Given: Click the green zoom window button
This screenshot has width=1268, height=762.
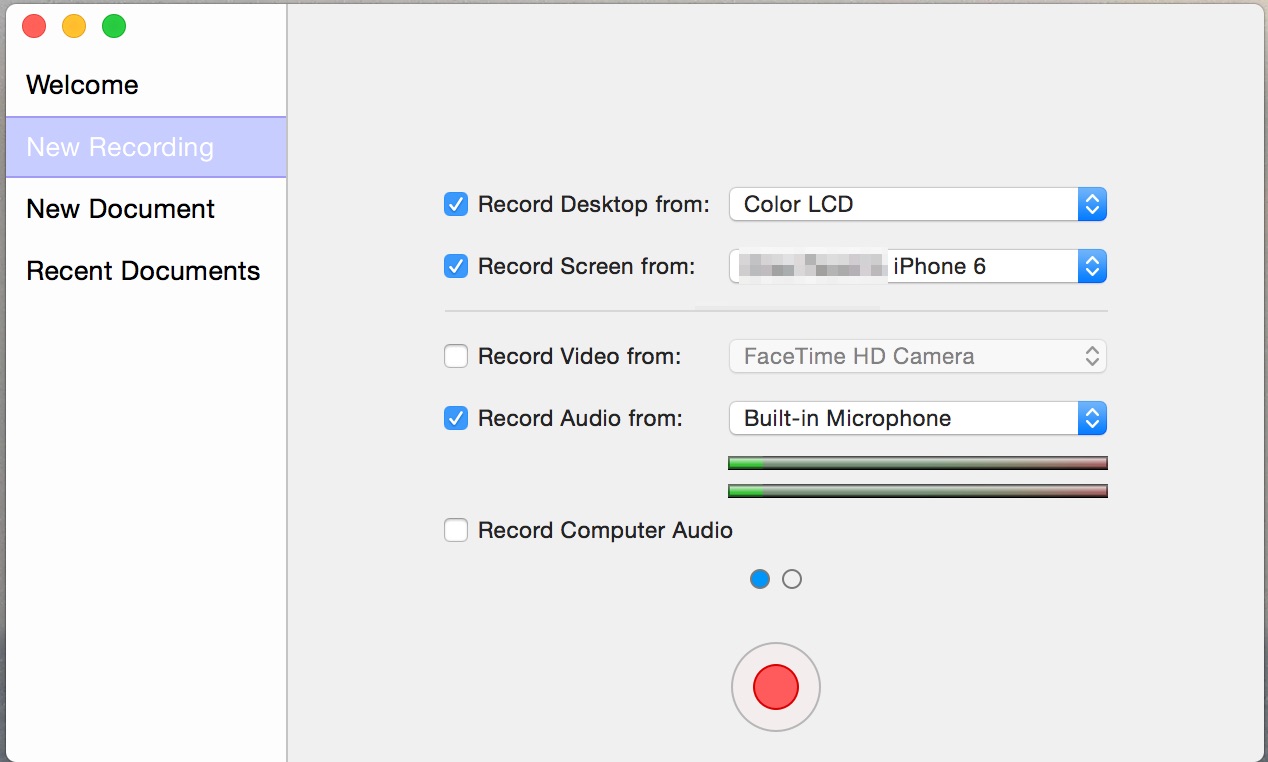Looking at the screenshot, I should point(114,26).
